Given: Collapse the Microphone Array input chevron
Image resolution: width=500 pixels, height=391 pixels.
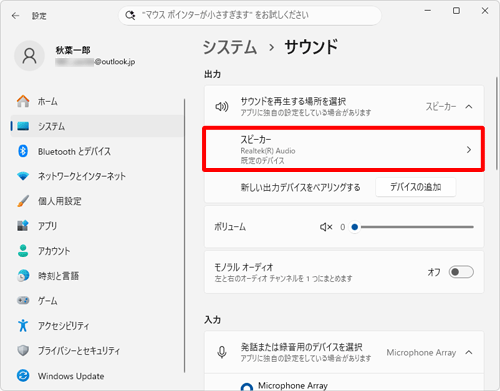Looking at the screenshot, I should pos(469,352).
